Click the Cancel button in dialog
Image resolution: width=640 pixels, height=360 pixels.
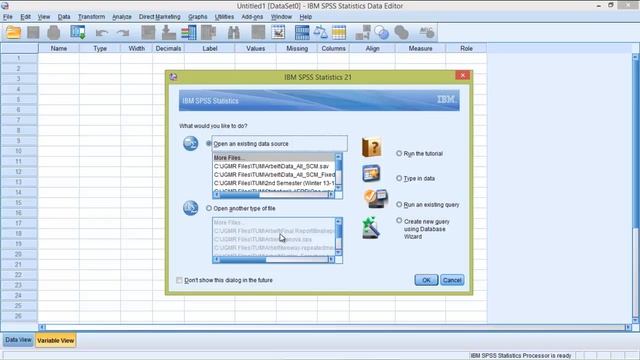452,280
